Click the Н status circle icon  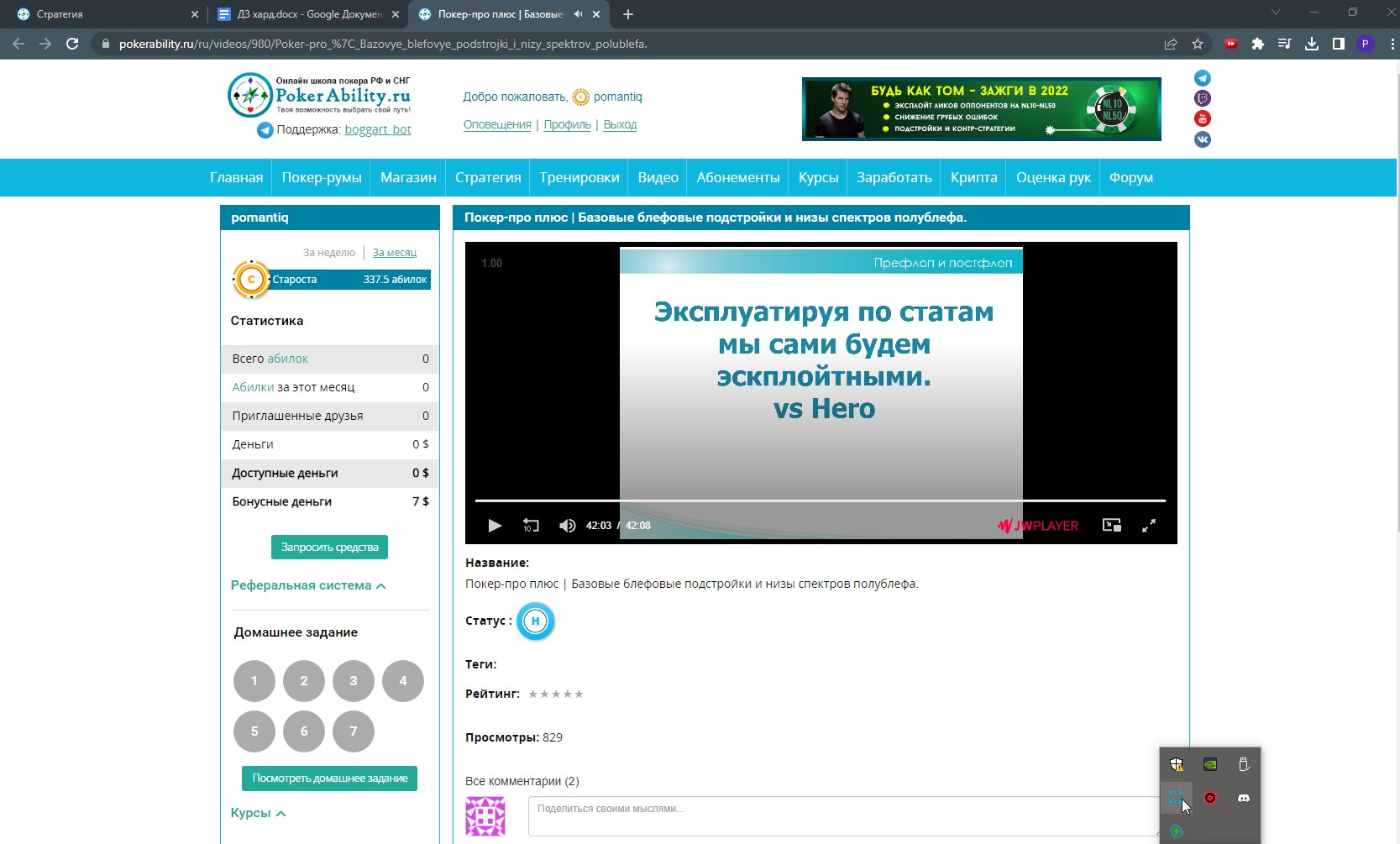tap(535, 621)
